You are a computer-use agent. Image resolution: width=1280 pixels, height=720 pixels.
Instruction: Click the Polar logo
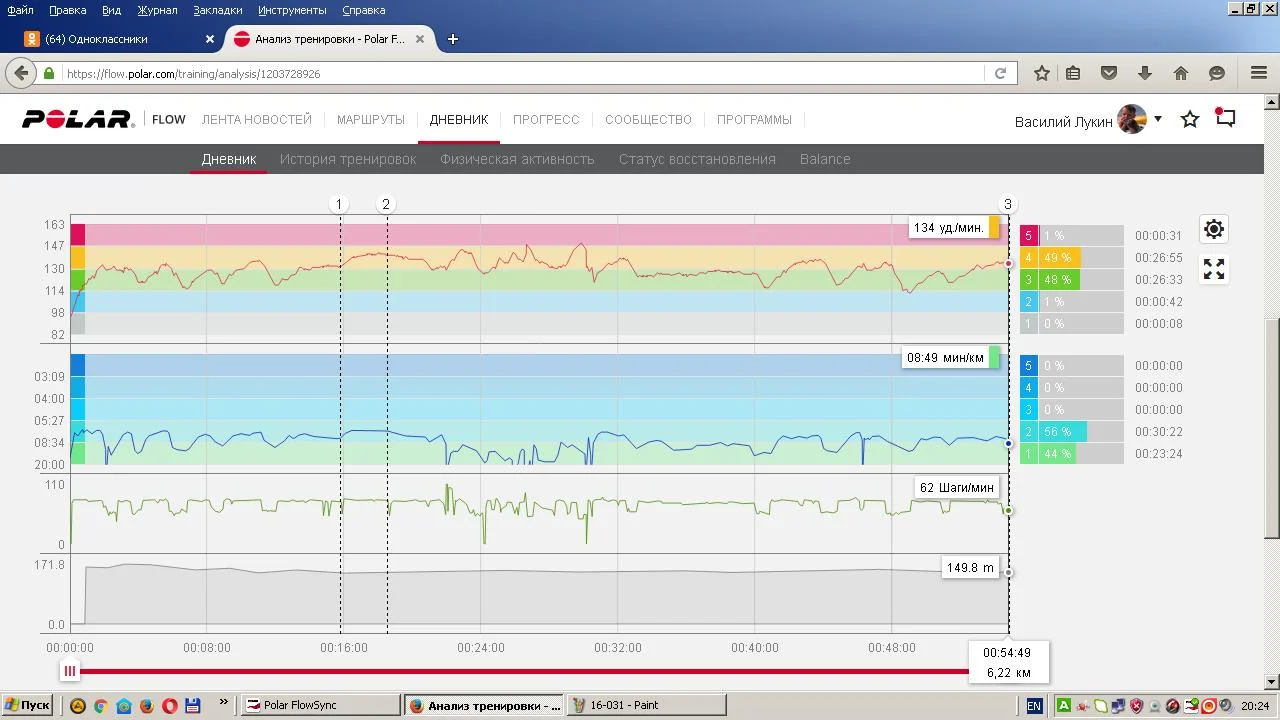78,120
